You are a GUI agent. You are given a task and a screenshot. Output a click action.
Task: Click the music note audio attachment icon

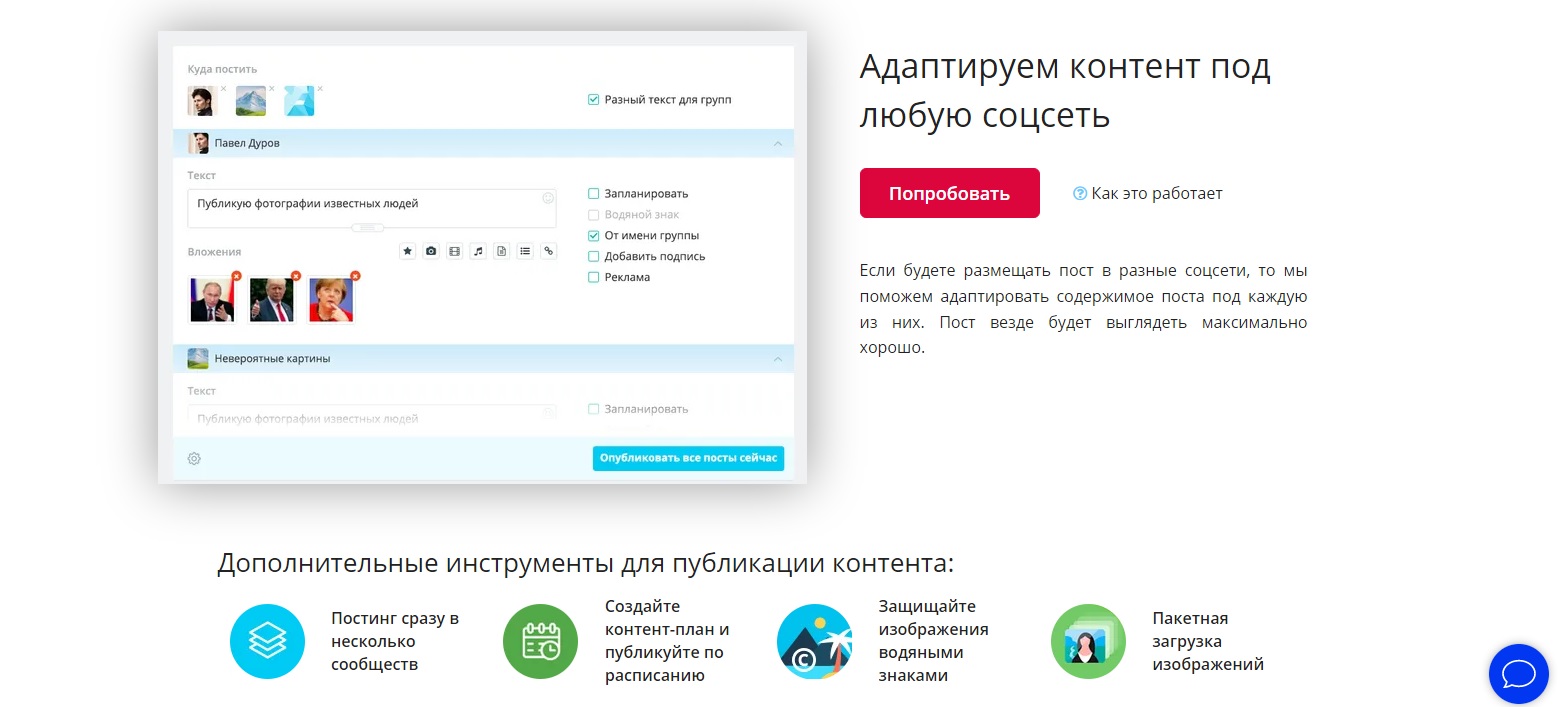[478, 251]
